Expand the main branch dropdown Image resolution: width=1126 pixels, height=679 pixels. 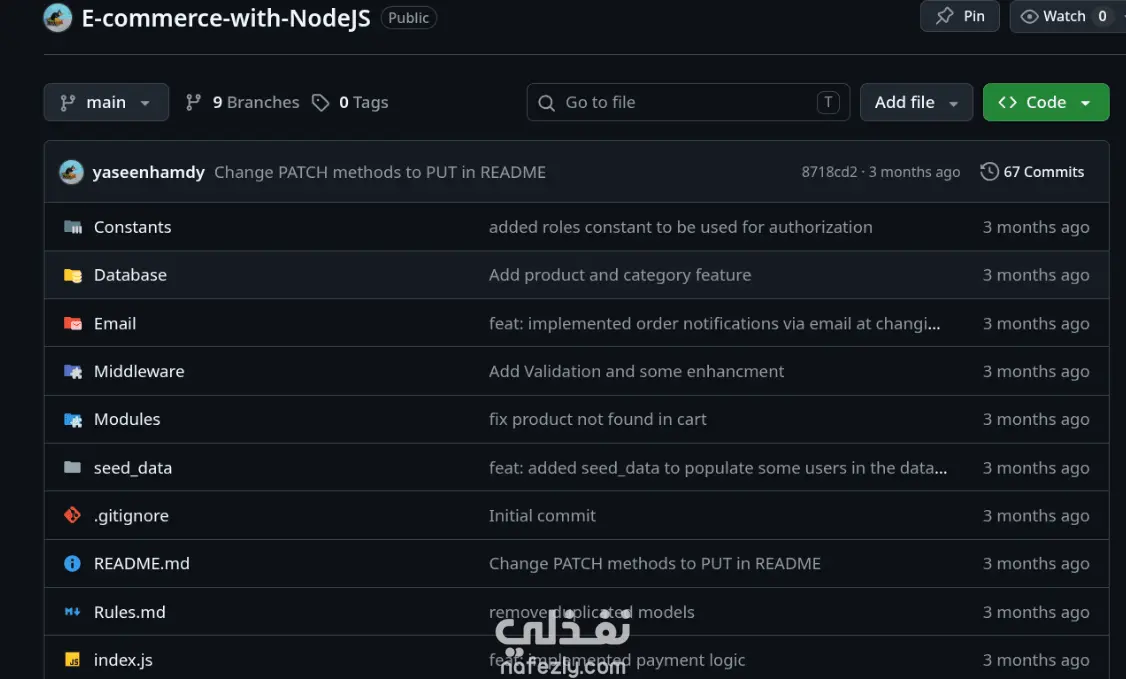106,102
